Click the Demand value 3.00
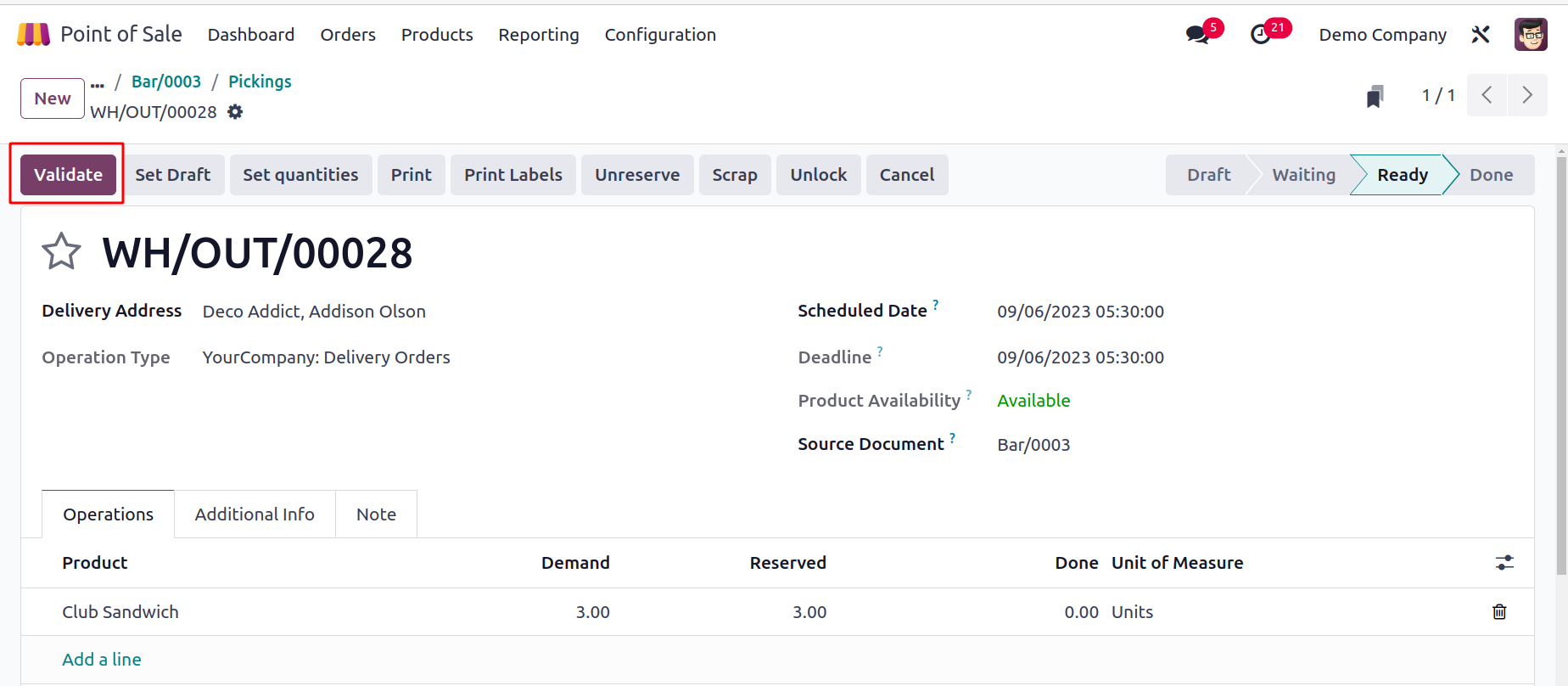Image resolution: width=1568 pixels, height=686 pixels. click(x=592, y=612)
